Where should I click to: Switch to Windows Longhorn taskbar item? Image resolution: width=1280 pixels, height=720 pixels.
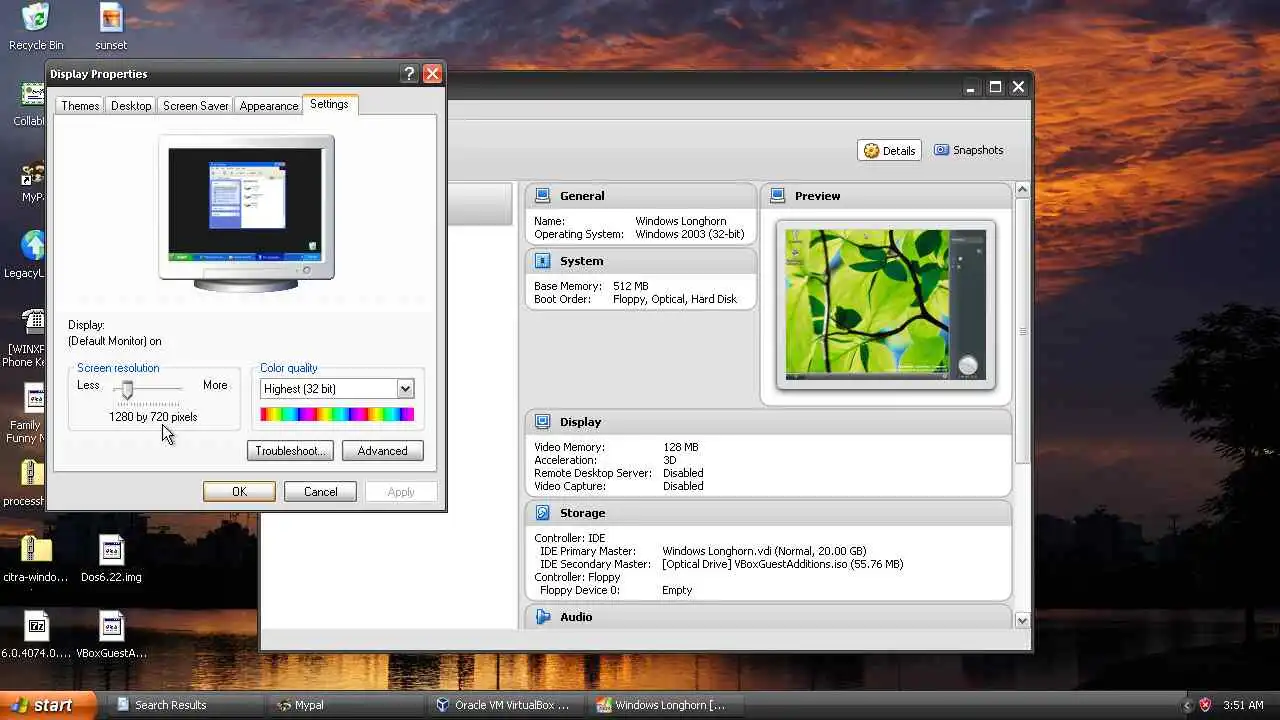tap(665, 705)
